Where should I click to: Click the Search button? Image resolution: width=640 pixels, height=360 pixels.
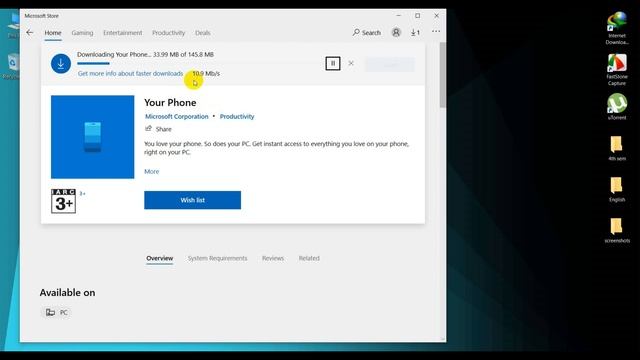point(367,33)
